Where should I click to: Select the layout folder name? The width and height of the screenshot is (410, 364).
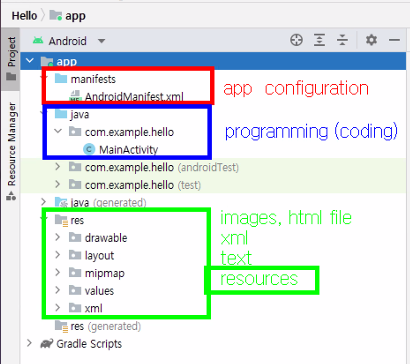[x=99, y=256]
